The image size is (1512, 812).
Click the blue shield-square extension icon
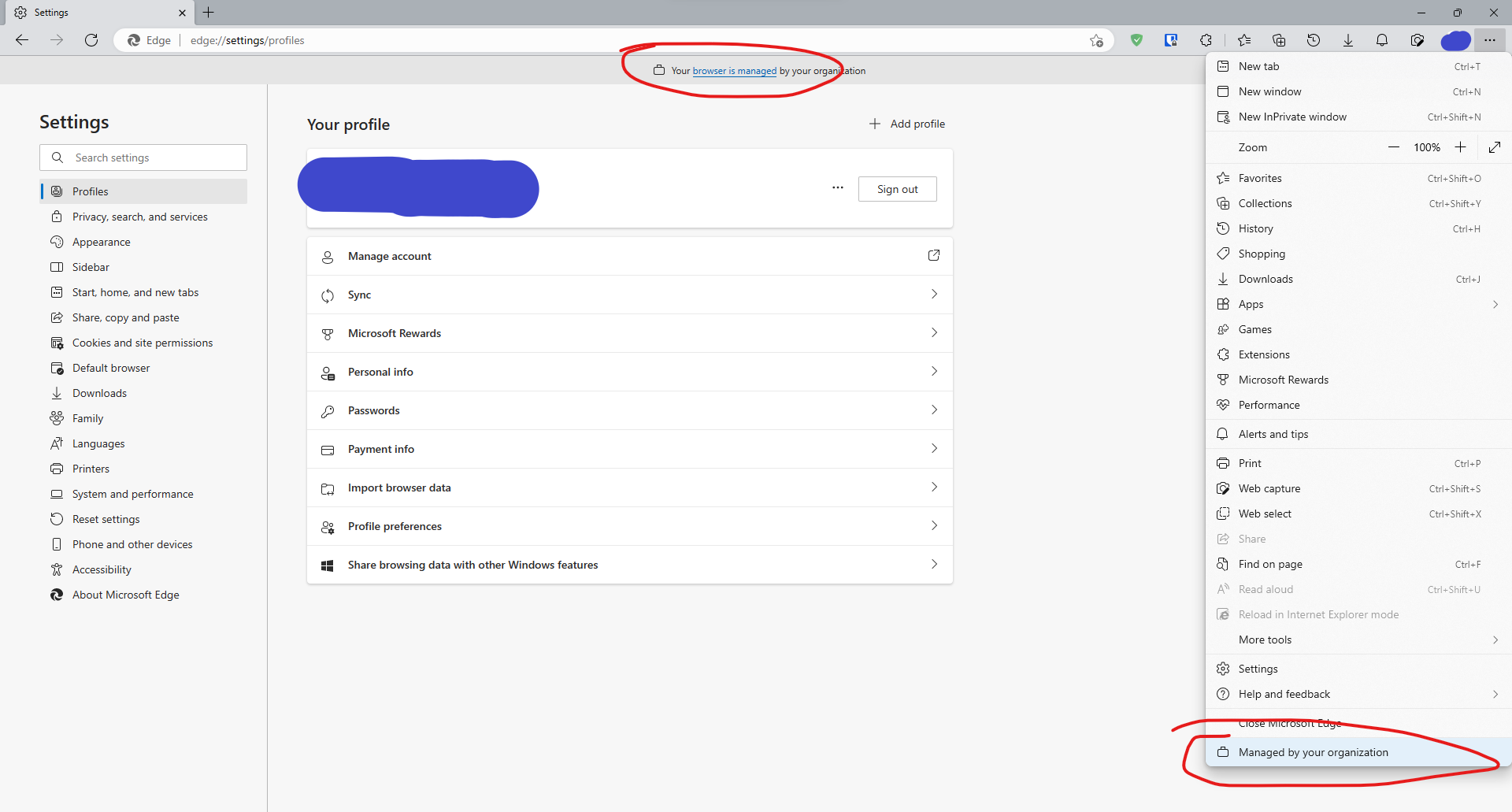[1171, 40]
